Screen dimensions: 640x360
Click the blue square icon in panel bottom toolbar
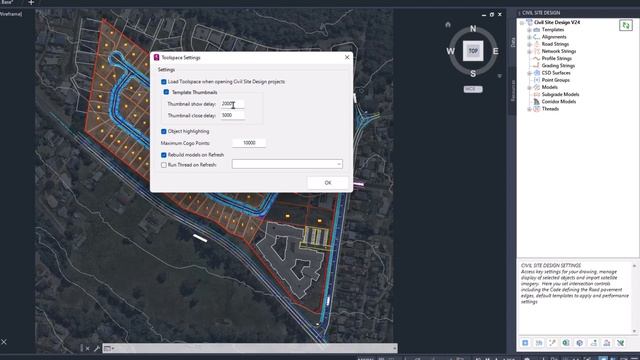click(x=525, y=343)
